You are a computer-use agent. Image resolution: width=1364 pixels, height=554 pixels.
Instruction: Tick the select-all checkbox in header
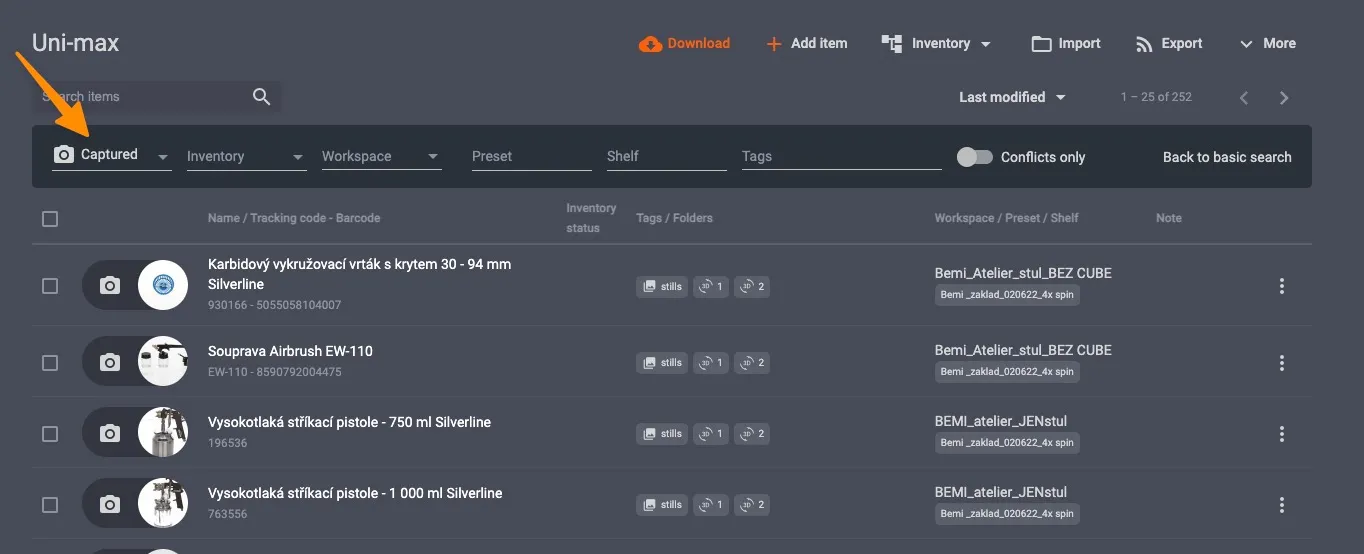click(50, 218)
